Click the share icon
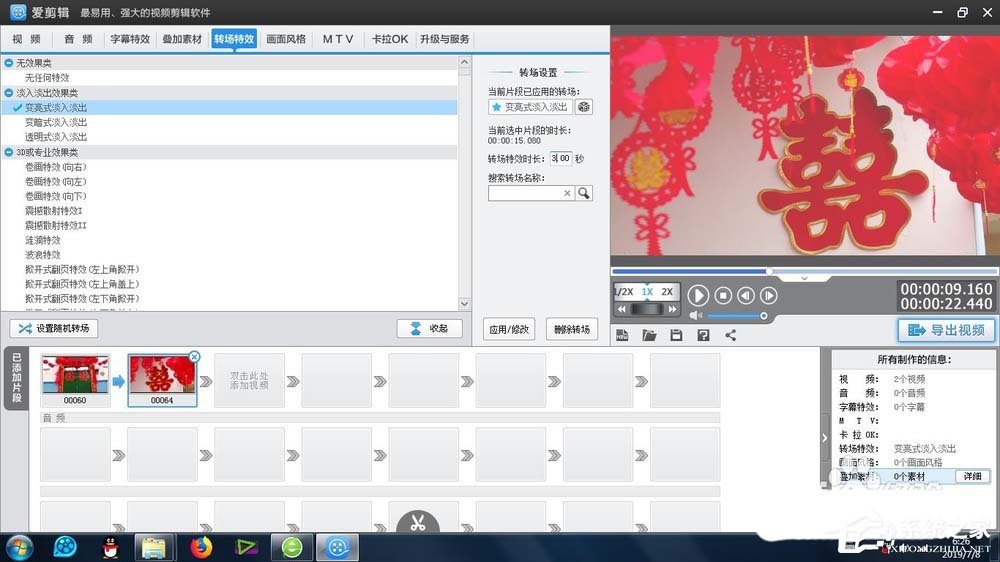This screenshot has height=562, width=1000. tap(730, 336)
